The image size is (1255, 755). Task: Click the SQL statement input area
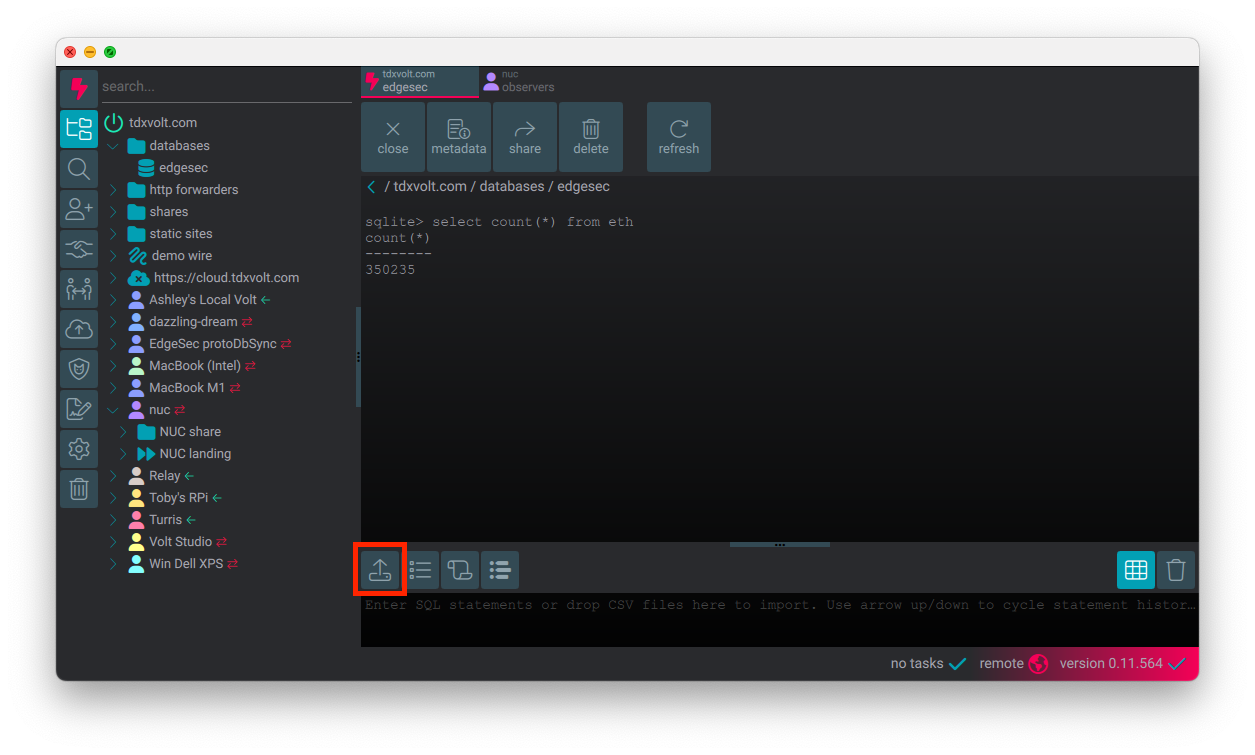[779, 619]
